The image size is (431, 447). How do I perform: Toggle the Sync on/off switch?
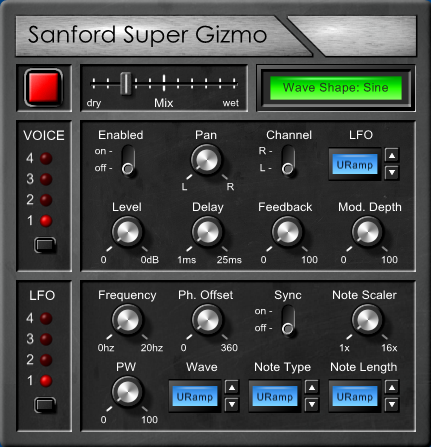coord(288,321)
